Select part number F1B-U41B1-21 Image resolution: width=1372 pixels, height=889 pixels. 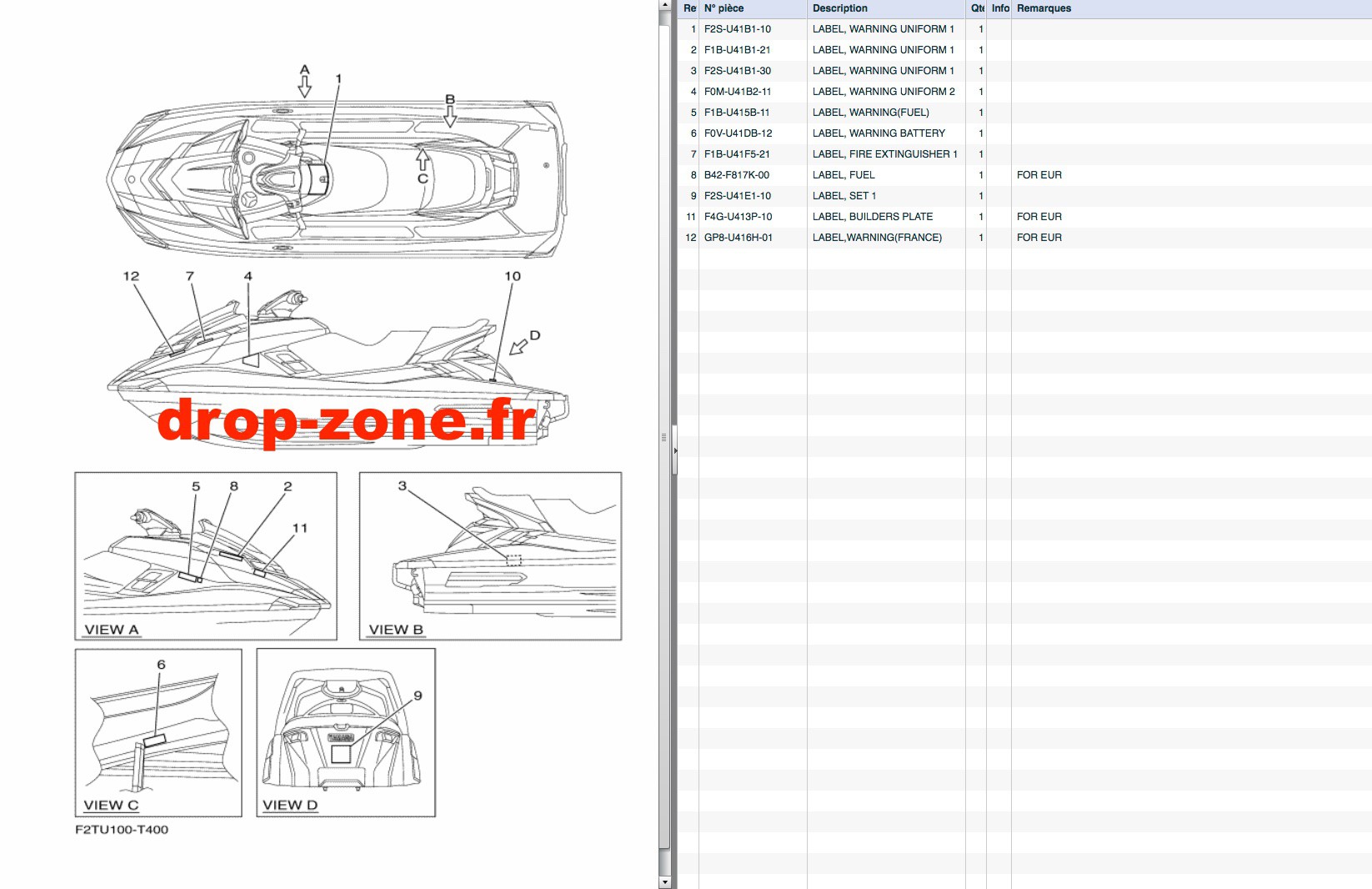point(738,50)
